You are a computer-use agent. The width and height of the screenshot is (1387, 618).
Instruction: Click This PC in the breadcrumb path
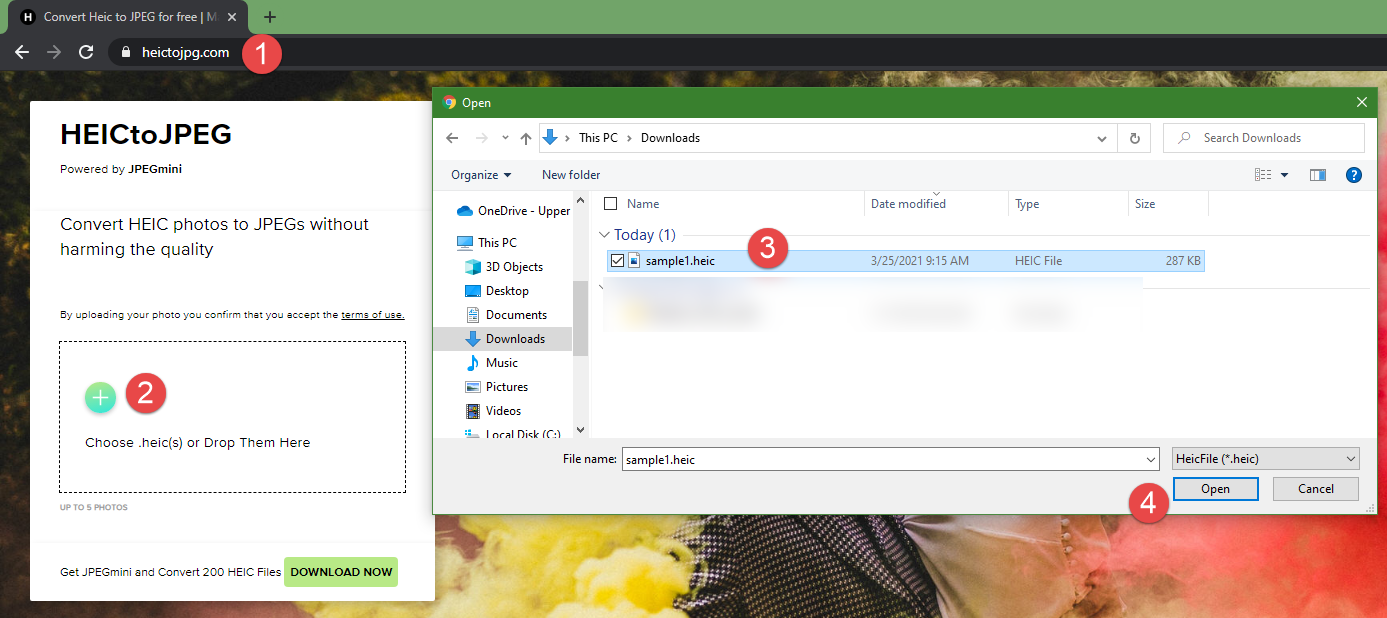click(x=598, y=138)
